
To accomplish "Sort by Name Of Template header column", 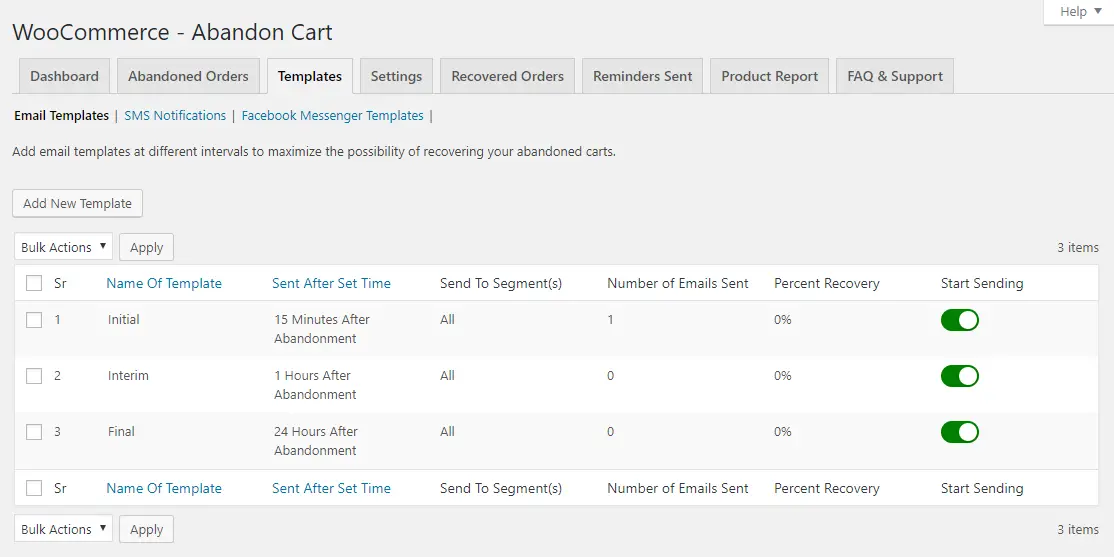I will (x=164, y=283).
